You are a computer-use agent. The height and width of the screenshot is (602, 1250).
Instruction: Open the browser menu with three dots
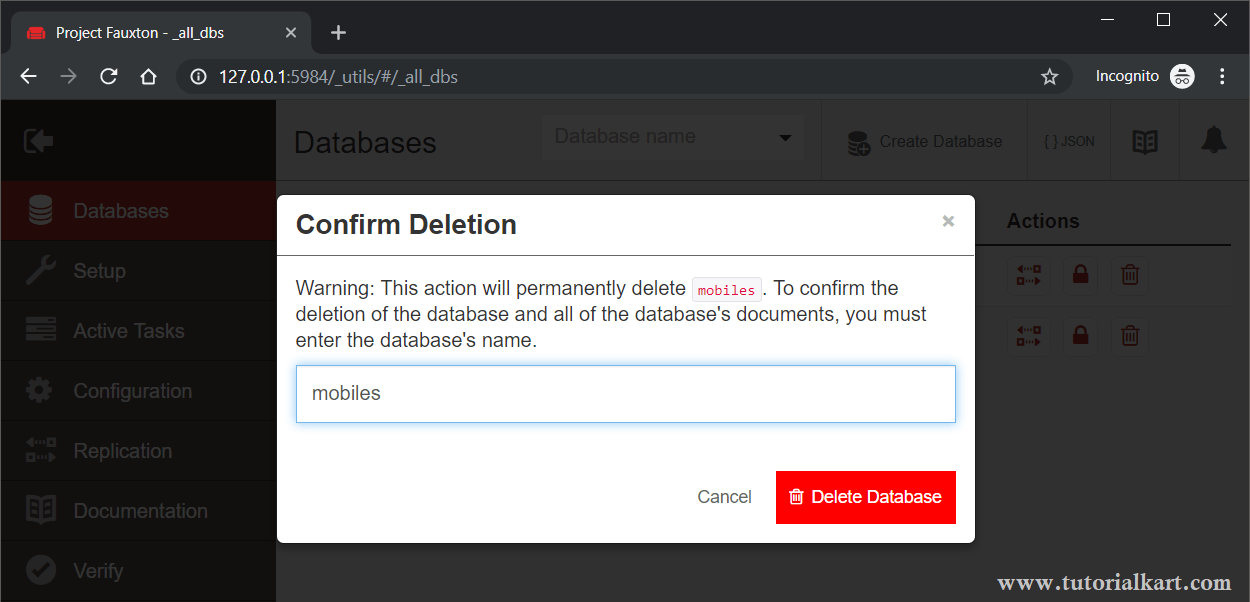(x=1221, y=75)
